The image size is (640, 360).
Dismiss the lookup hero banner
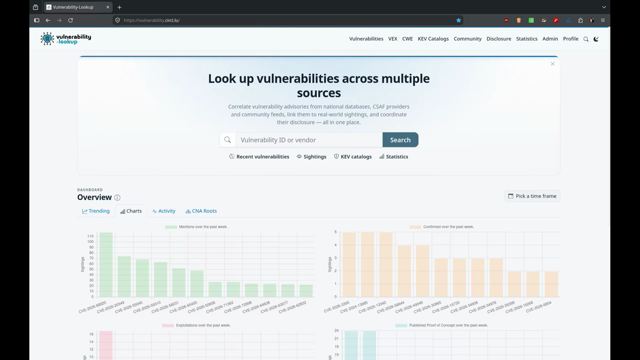point(552,64)
